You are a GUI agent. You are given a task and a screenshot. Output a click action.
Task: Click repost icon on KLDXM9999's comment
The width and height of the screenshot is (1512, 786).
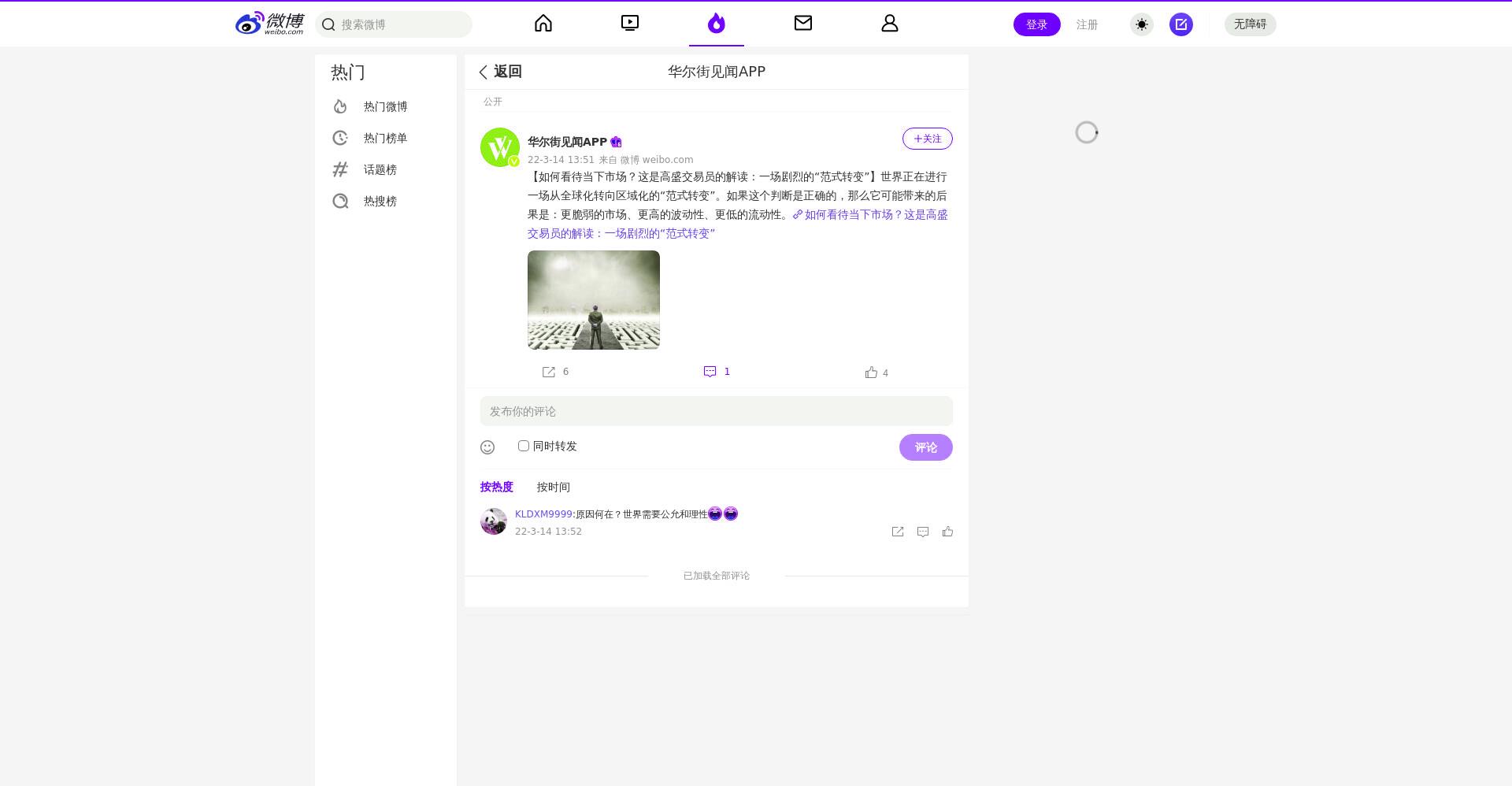click(x=898, y=532)
